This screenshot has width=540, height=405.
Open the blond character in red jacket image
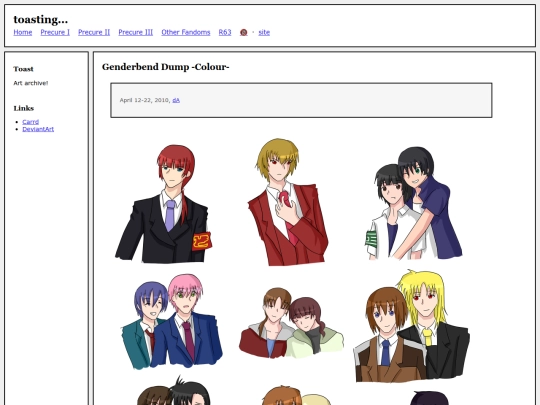(x=288, y=202)
